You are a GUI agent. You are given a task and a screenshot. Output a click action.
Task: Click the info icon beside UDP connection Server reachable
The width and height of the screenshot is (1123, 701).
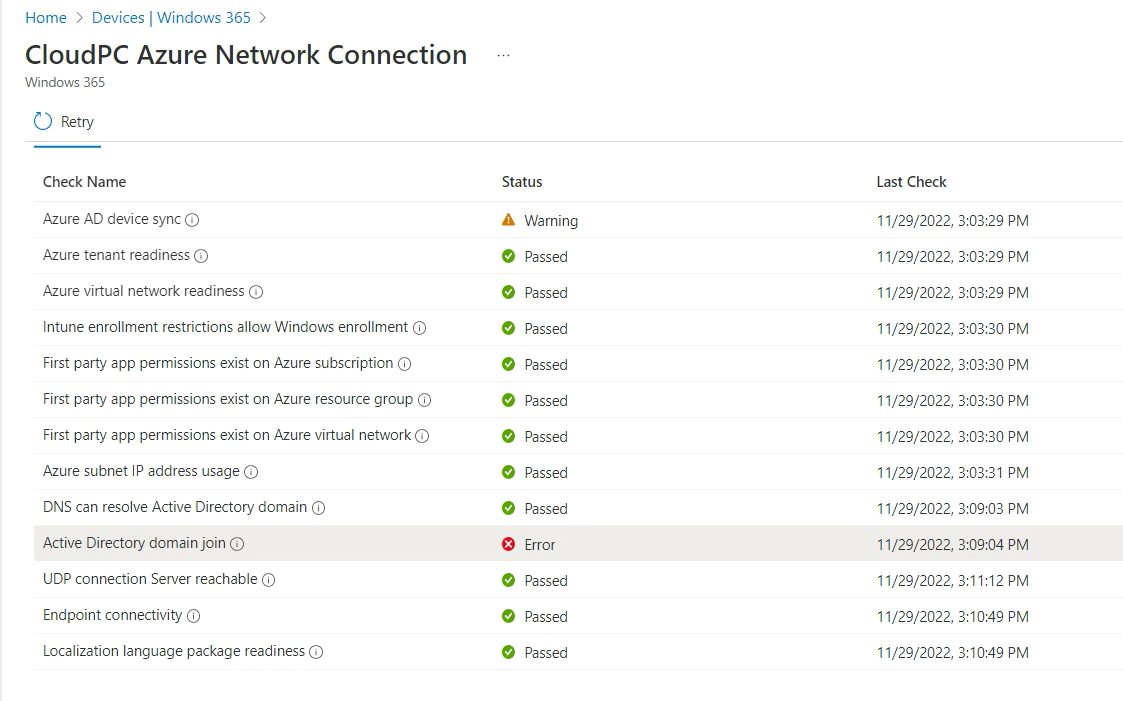coord(268,580)
